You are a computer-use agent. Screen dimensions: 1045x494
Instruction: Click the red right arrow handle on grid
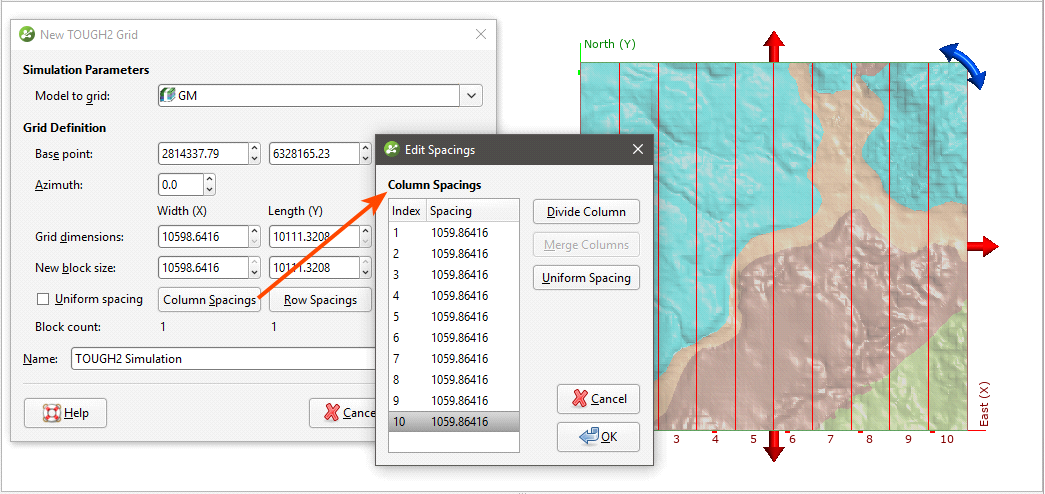pyautogui.click(x=983, y=246)
